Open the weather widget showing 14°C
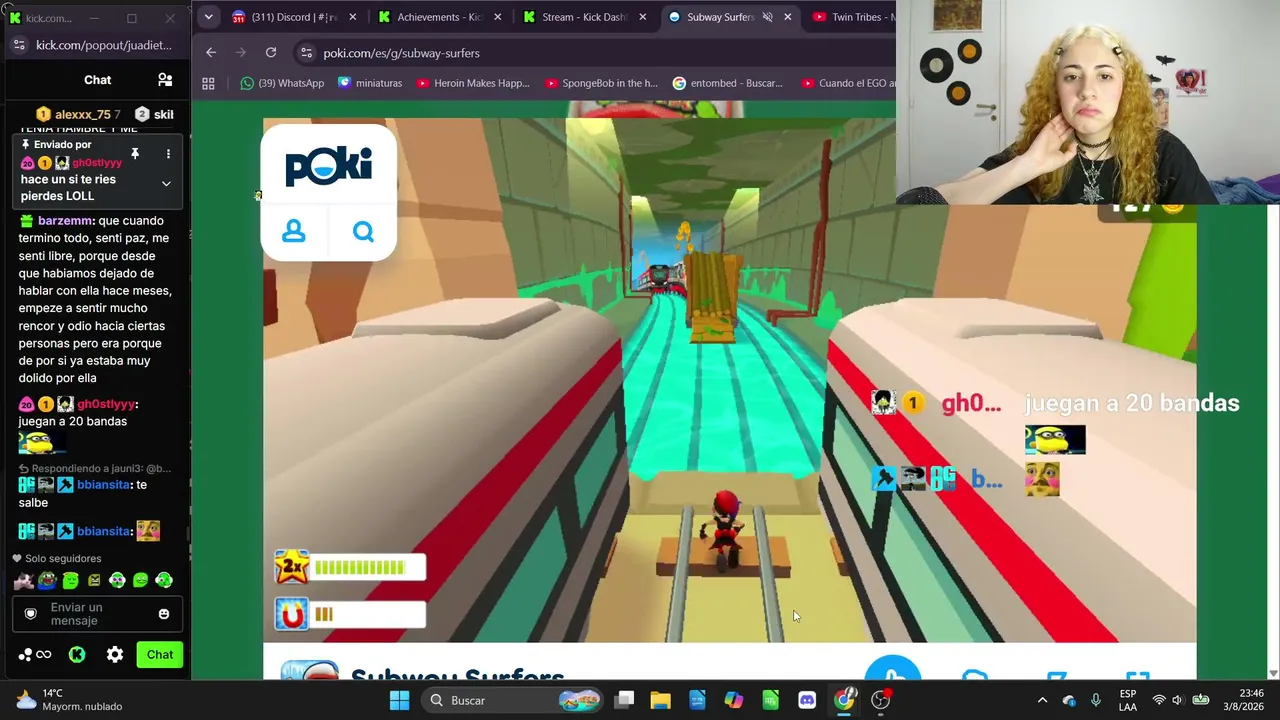This screenshot has width=1280, height=720. click(x=68, y=700)
